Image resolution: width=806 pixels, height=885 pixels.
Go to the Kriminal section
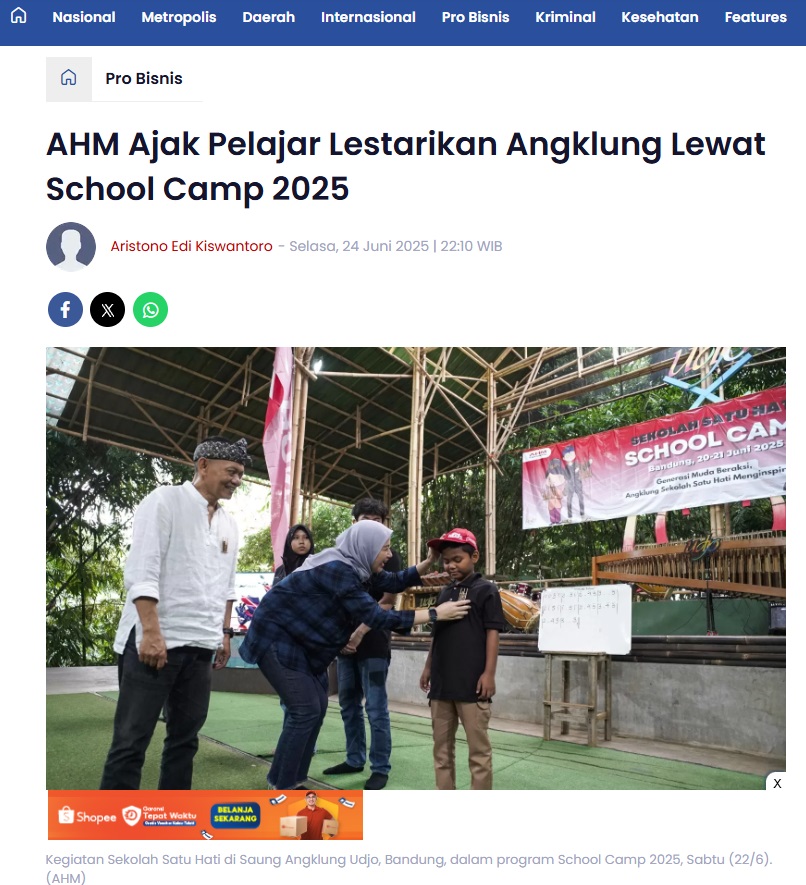[x=565, y=17]
